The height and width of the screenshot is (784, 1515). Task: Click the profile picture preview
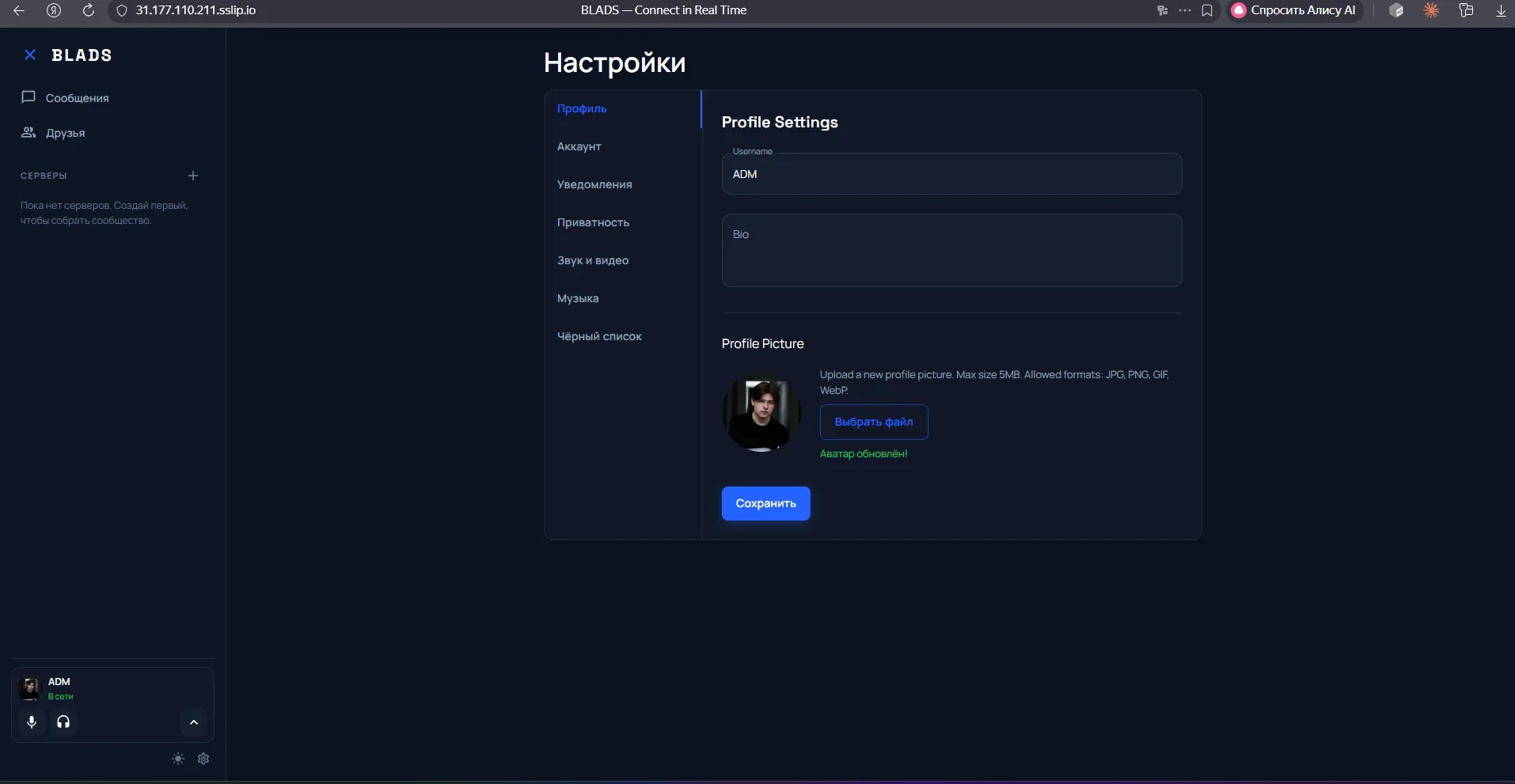pyautogui.click(x=761, y=413)
